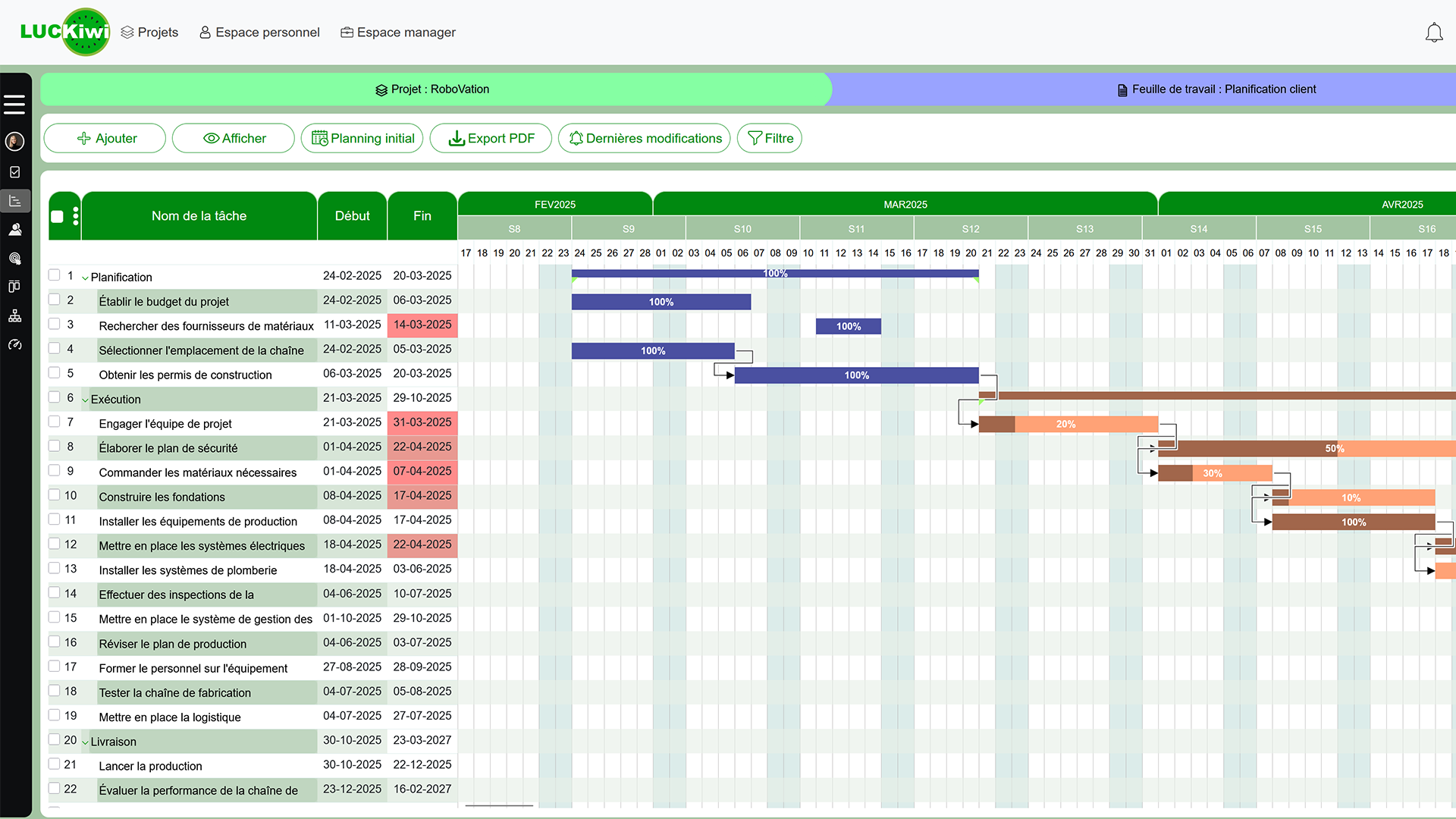Click the notification bell icon

[x=1433, y=33]
